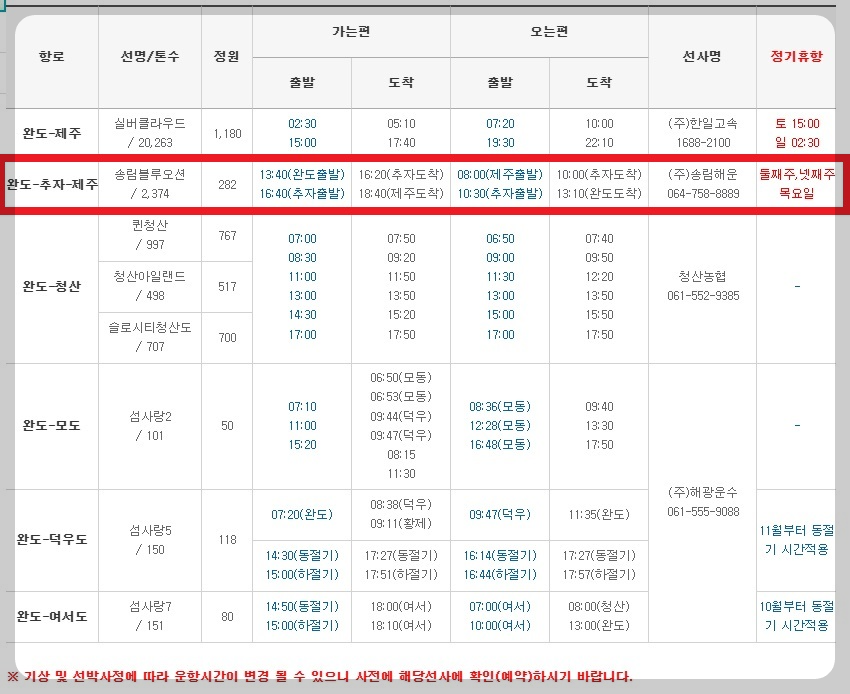
Task: Click capacity value 1,180
Action: 227,133
